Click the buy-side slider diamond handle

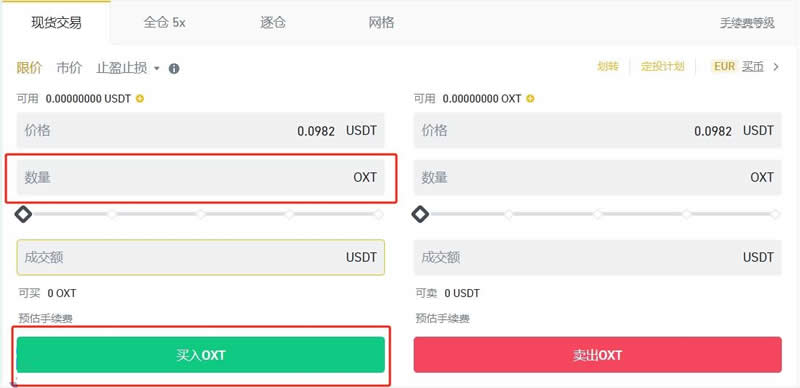[x=23, y=214]
